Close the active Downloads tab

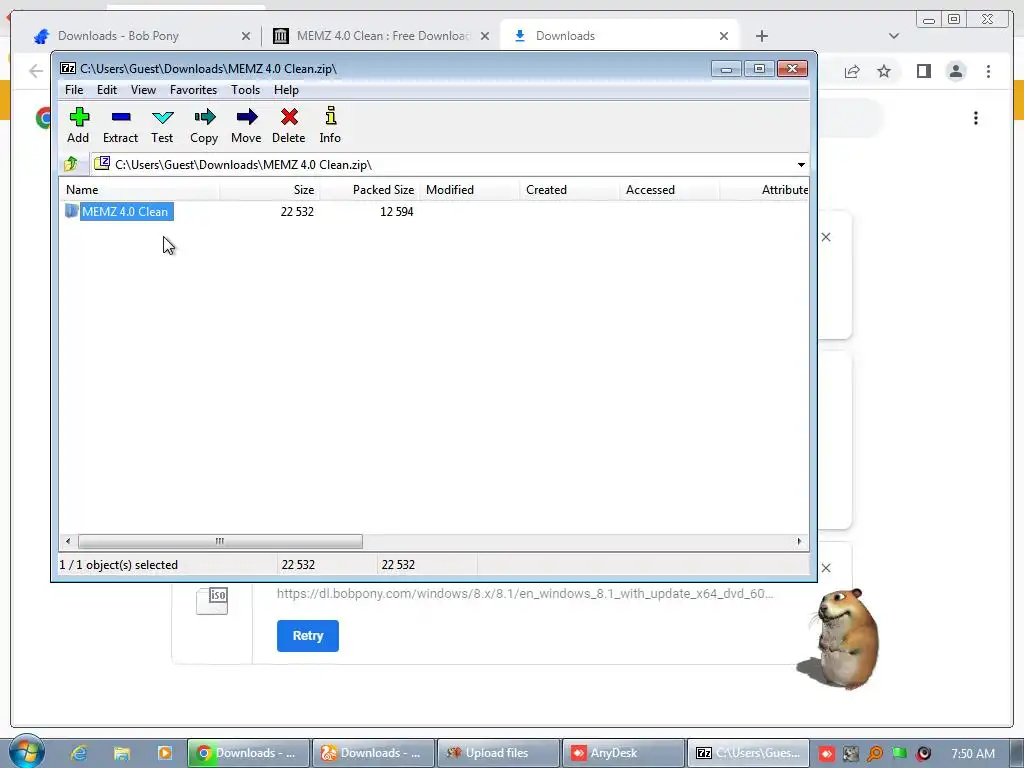pyautogui.click(x=724, y=37)
